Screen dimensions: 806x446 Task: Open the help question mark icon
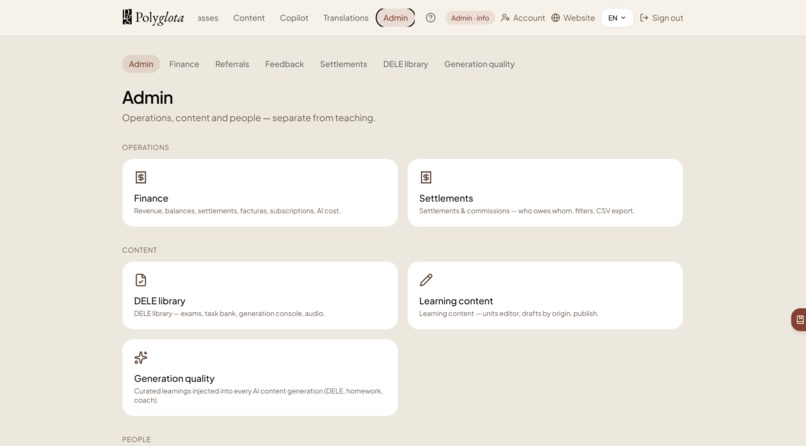(x=431, y=18)
